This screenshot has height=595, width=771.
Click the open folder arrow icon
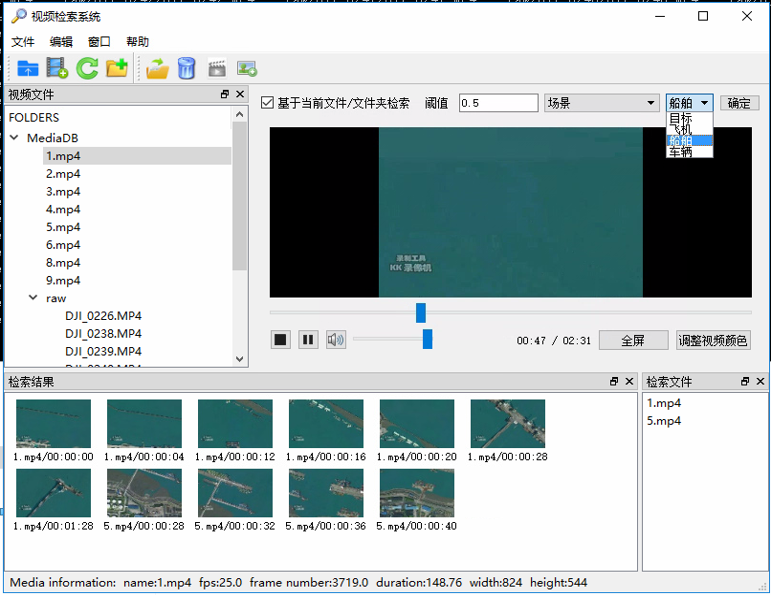pos(157,68)
